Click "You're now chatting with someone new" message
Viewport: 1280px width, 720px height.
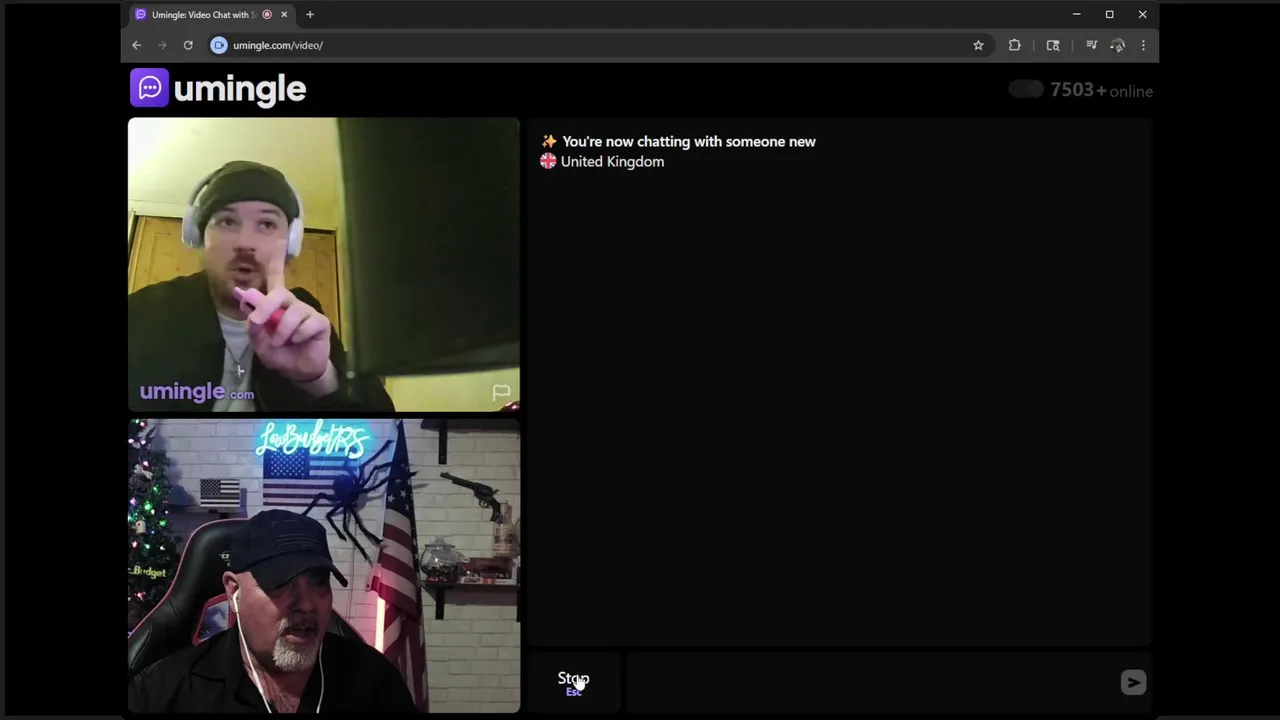pos(689,142)
